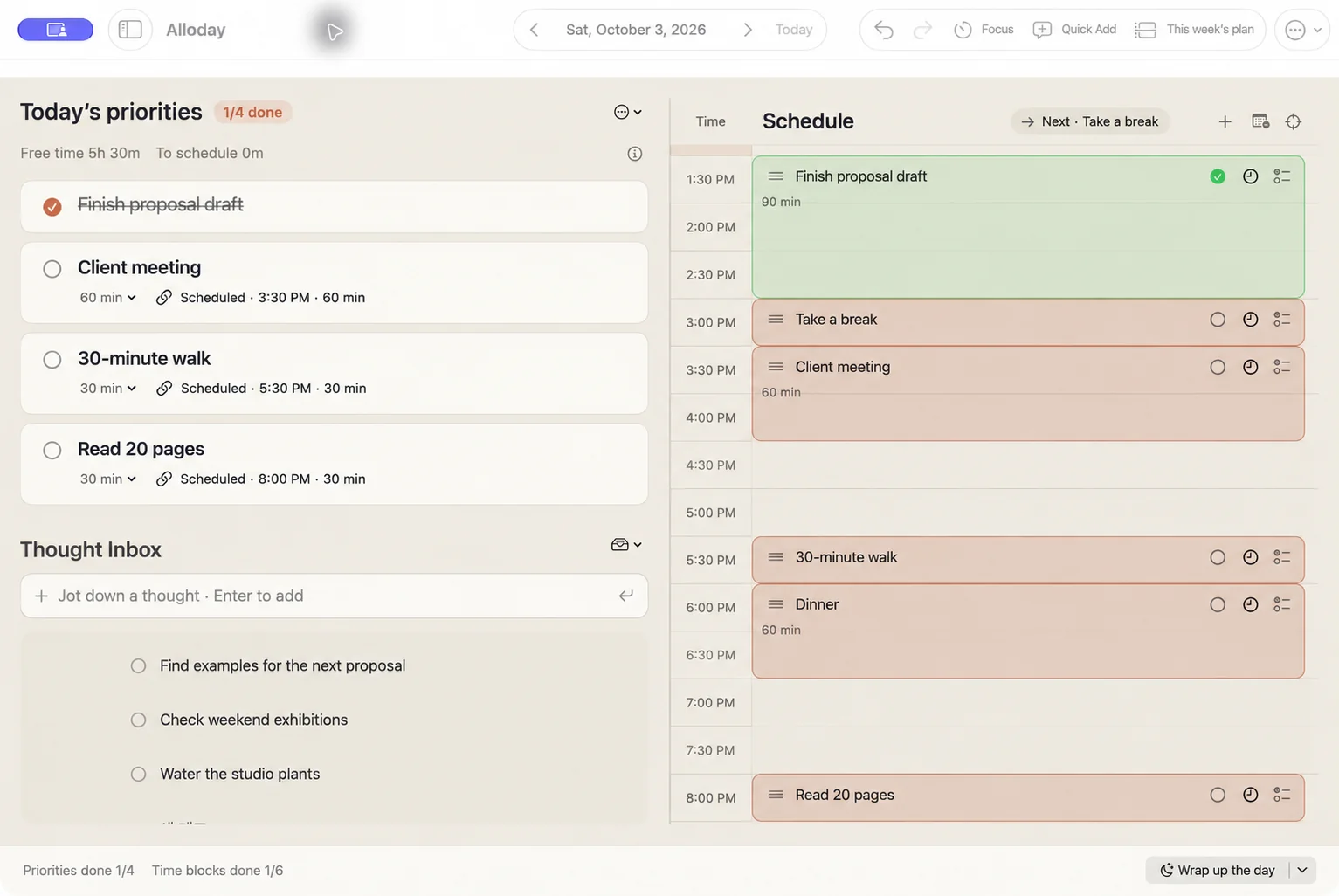Complete the Take a break schedule block
The width and height of the screenshot is (1339, 896).
coord(1218,320)
